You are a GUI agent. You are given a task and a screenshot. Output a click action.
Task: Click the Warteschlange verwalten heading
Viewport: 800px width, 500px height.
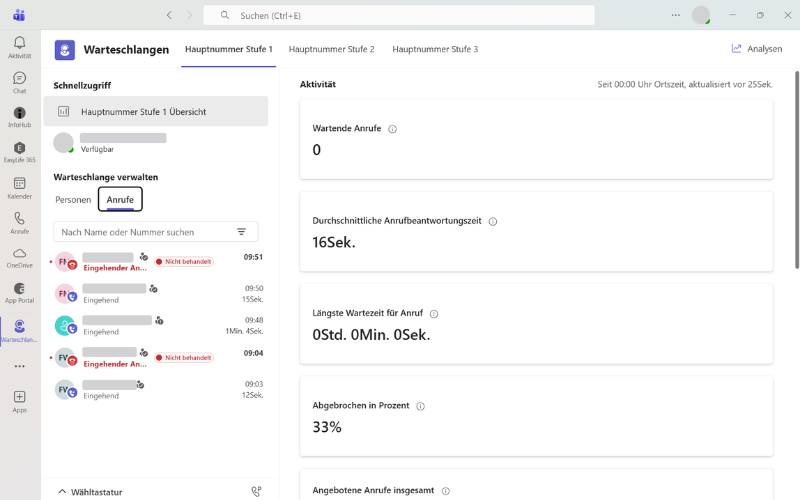click(106, 177)
